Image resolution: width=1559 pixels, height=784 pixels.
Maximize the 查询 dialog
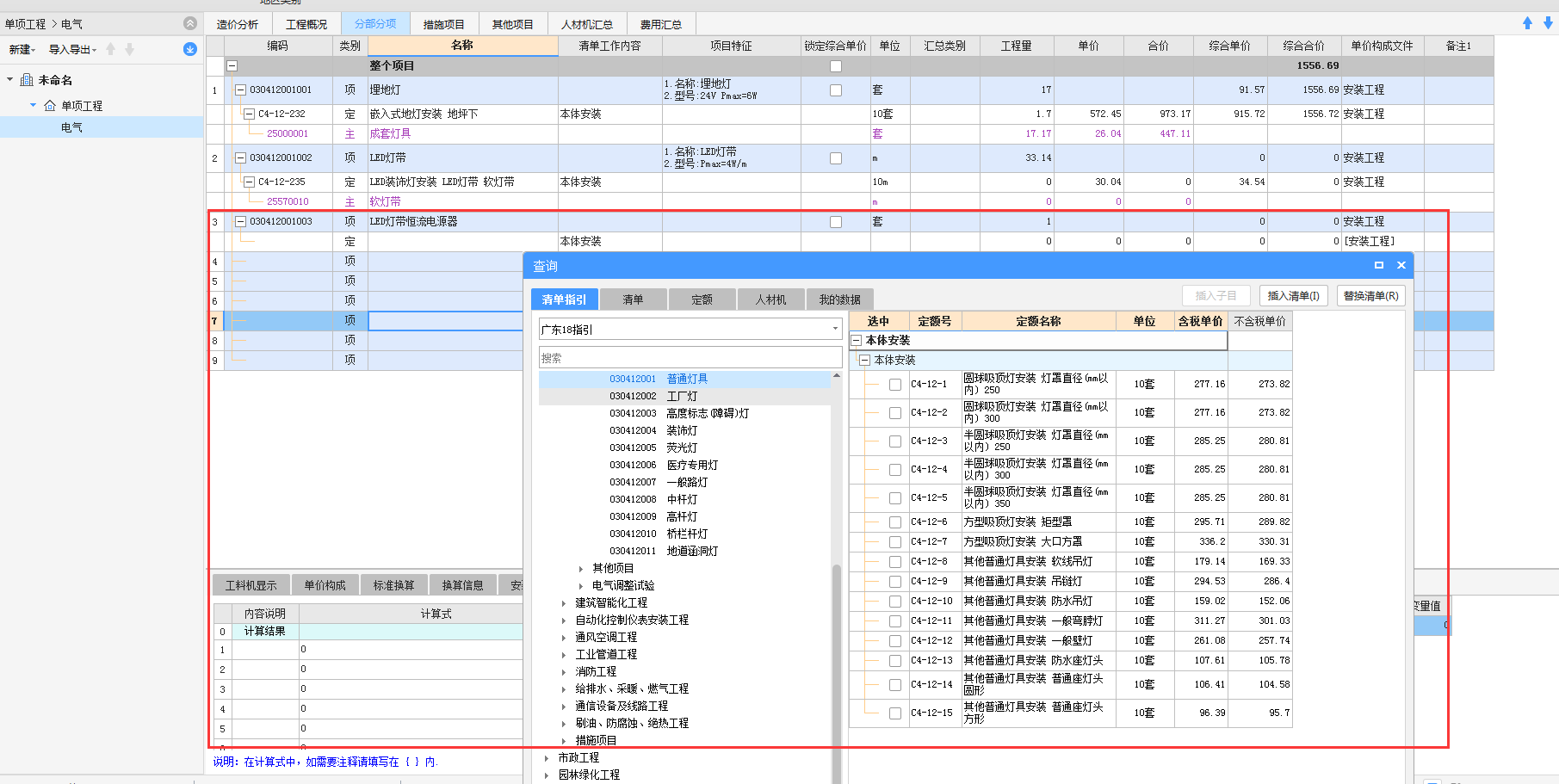tap(1379, 265)
